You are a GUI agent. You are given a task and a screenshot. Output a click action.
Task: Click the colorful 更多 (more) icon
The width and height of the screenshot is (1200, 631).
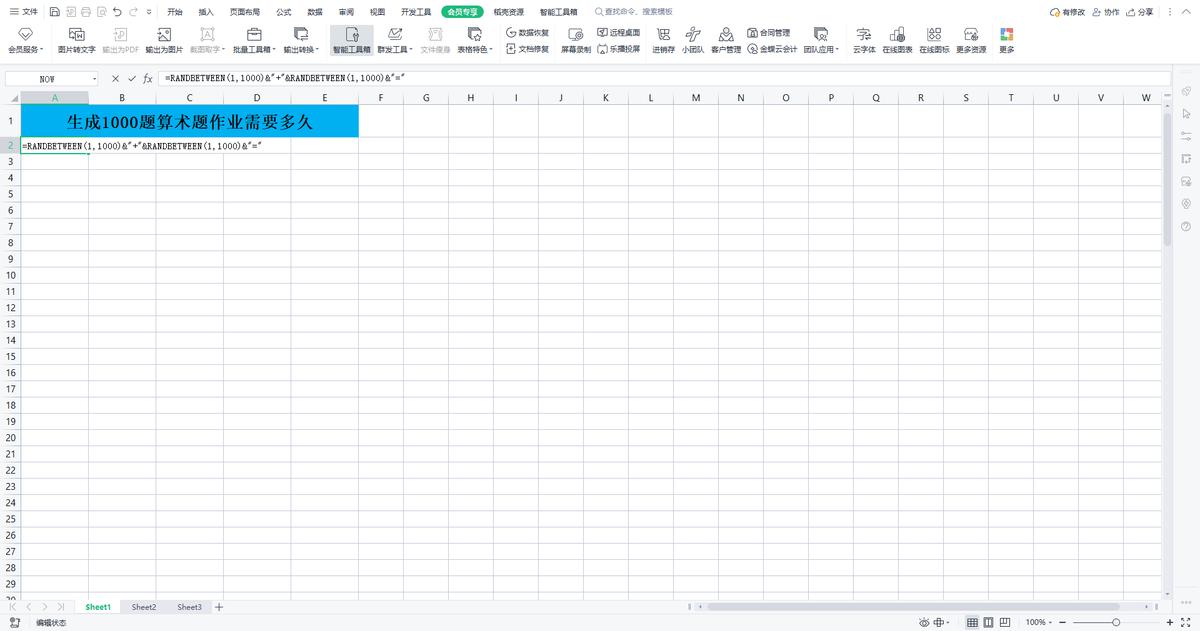tap(1006, 40)
